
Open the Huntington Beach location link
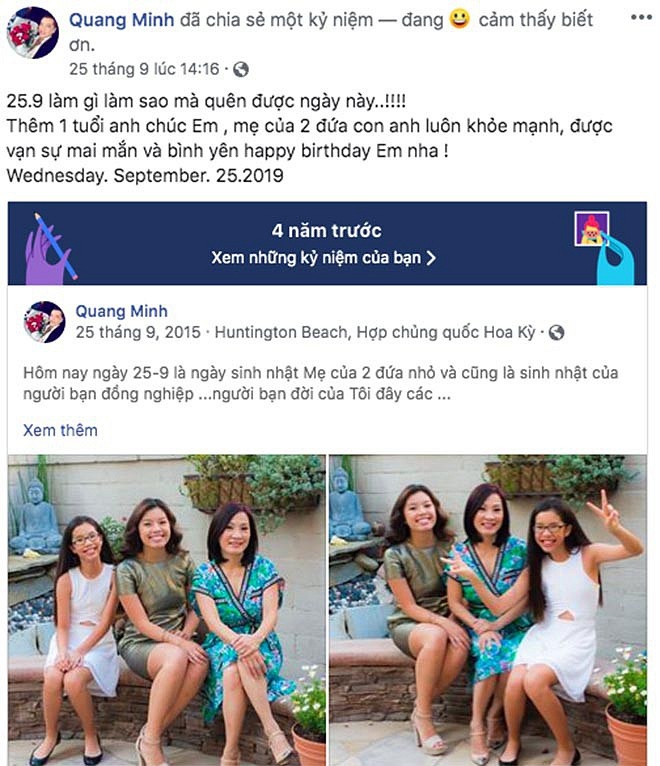(375, 332)
